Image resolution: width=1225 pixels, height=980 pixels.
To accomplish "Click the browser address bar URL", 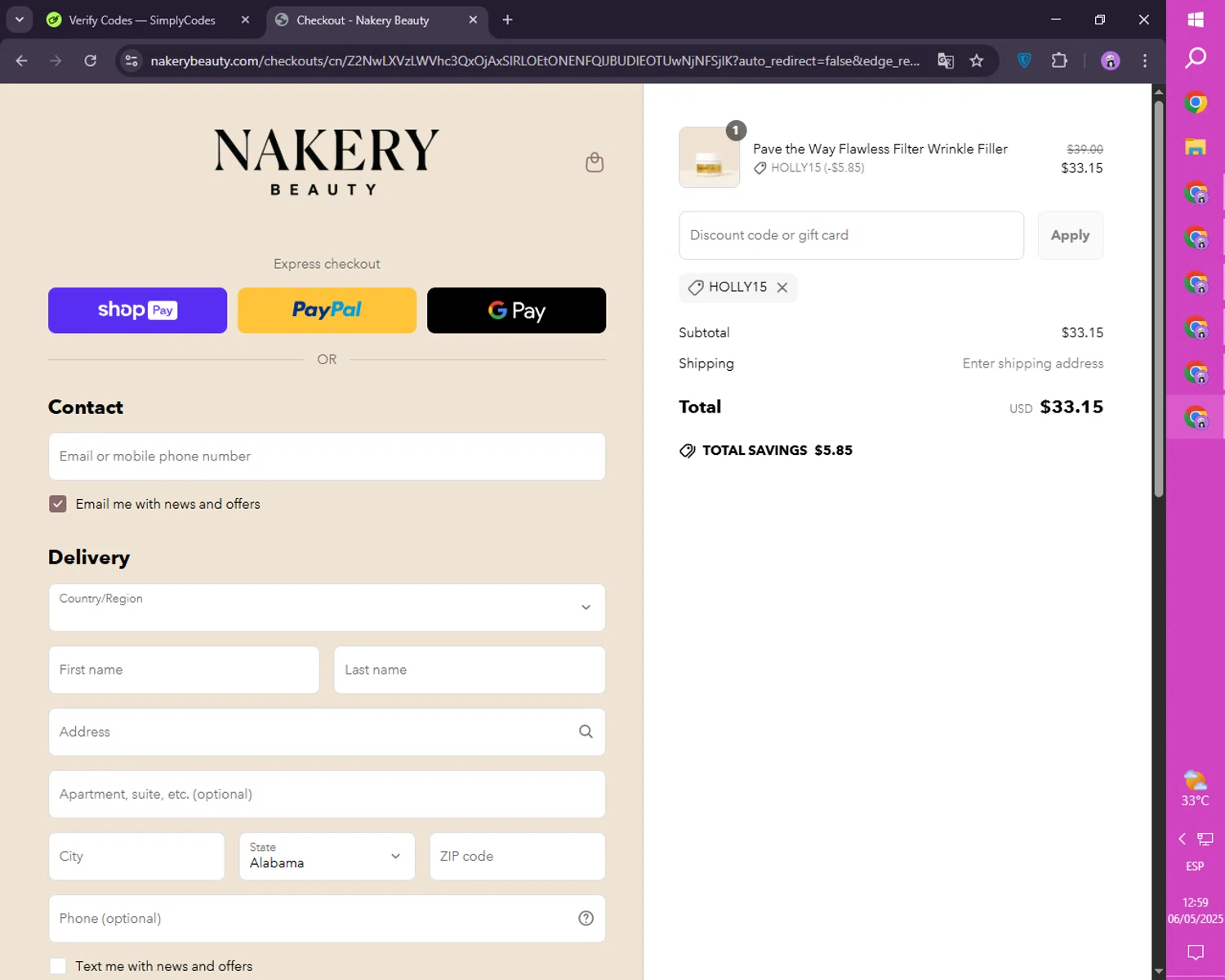I will click(535, 60).
